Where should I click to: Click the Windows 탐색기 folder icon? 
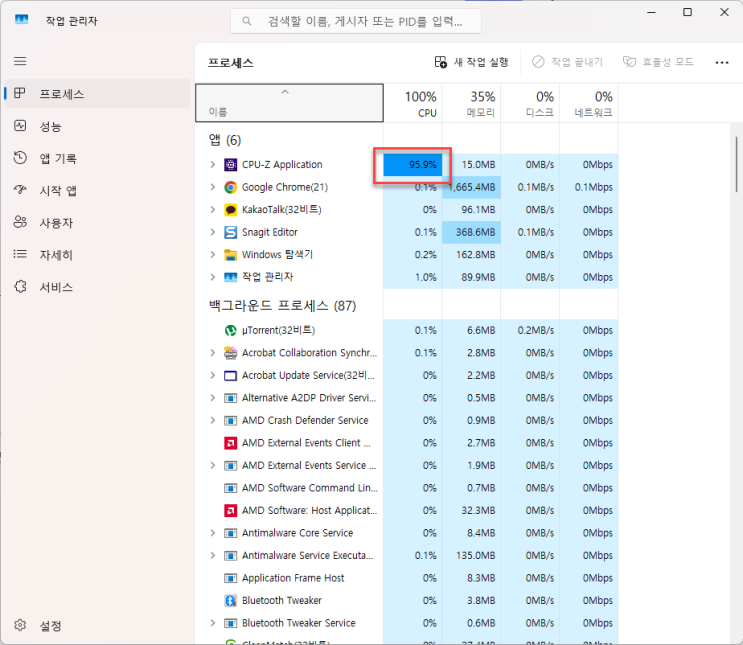pos(230,254)
